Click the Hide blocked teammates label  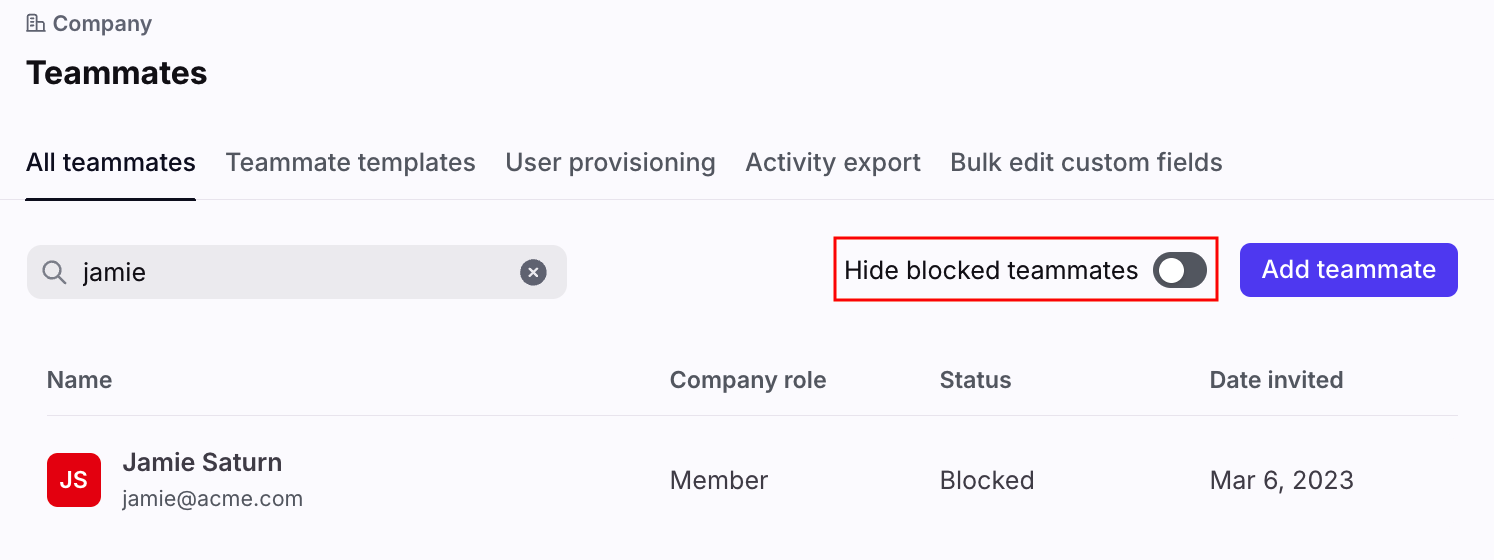click(991, 270)
